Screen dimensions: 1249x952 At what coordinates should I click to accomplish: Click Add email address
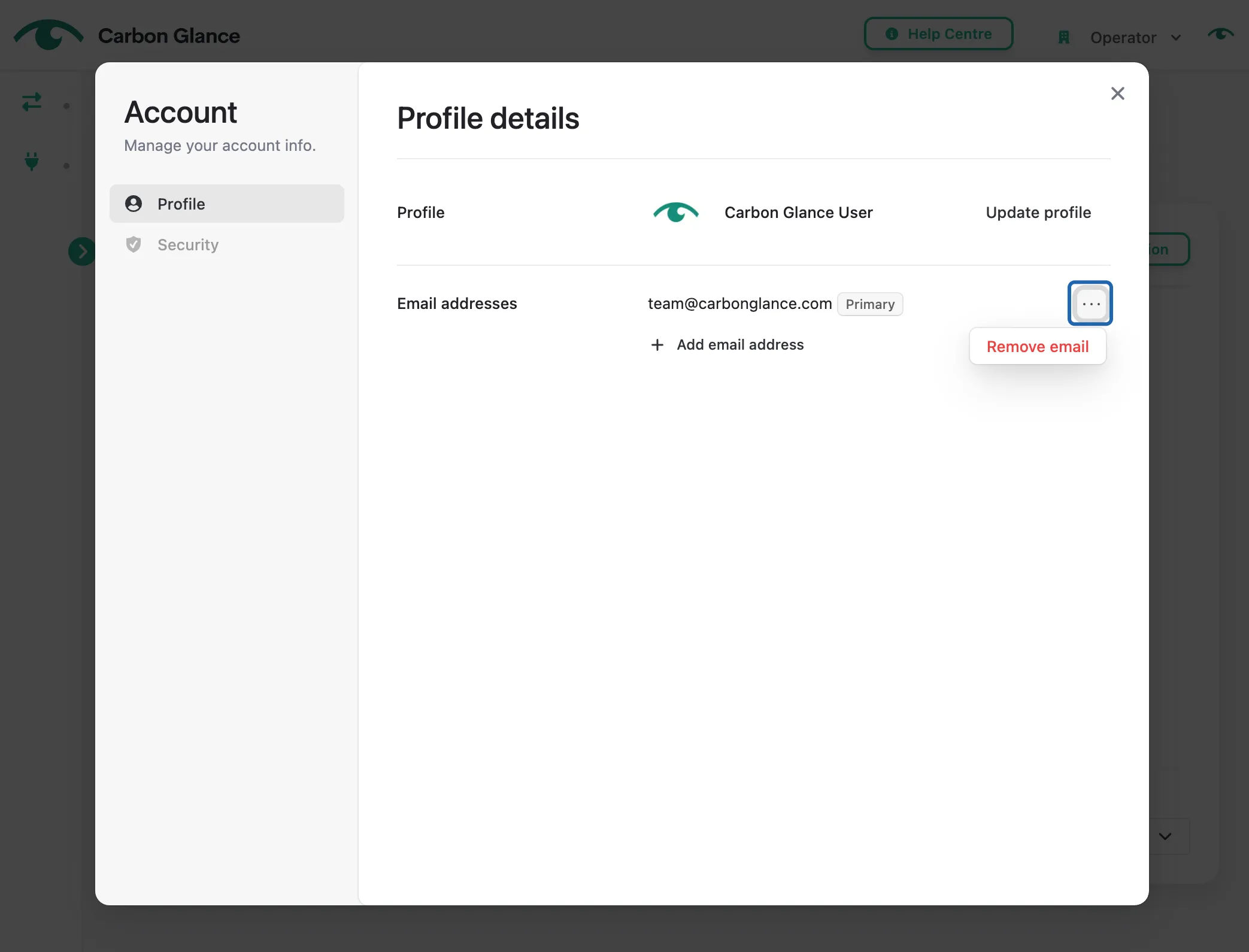[727, 345]
